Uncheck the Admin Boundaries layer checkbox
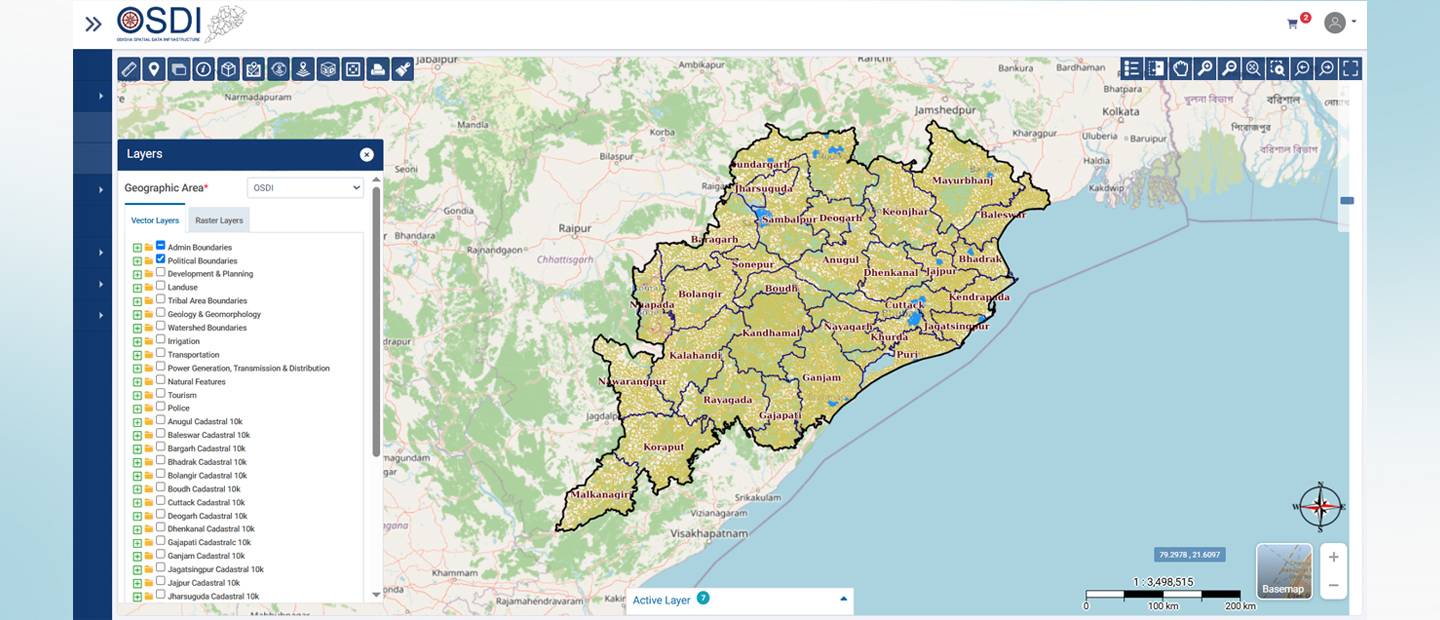Viewport: 1440px width, 620px height. pos(160,245)
